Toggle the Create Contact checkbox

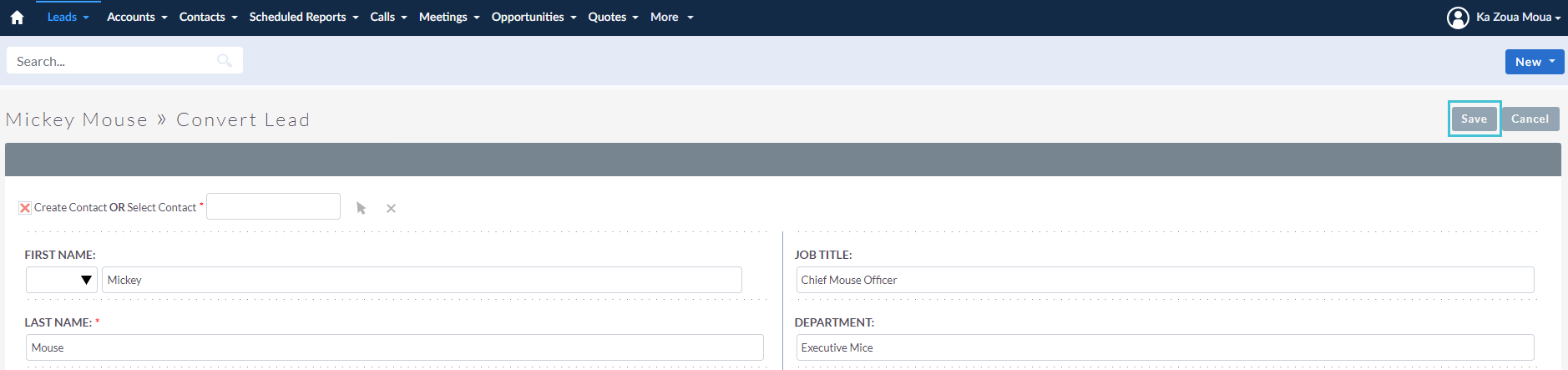[25, 208]
